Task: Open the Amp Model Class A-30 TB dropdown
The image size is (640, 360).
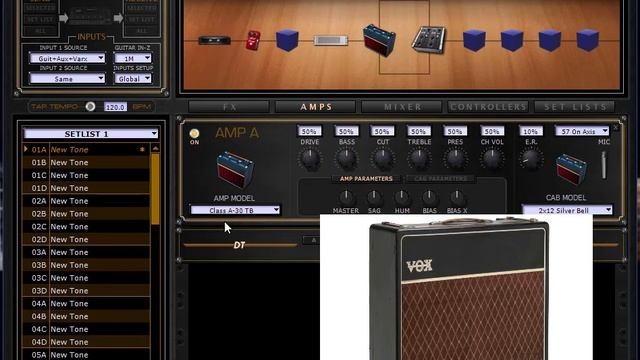Action: point(235,210)
